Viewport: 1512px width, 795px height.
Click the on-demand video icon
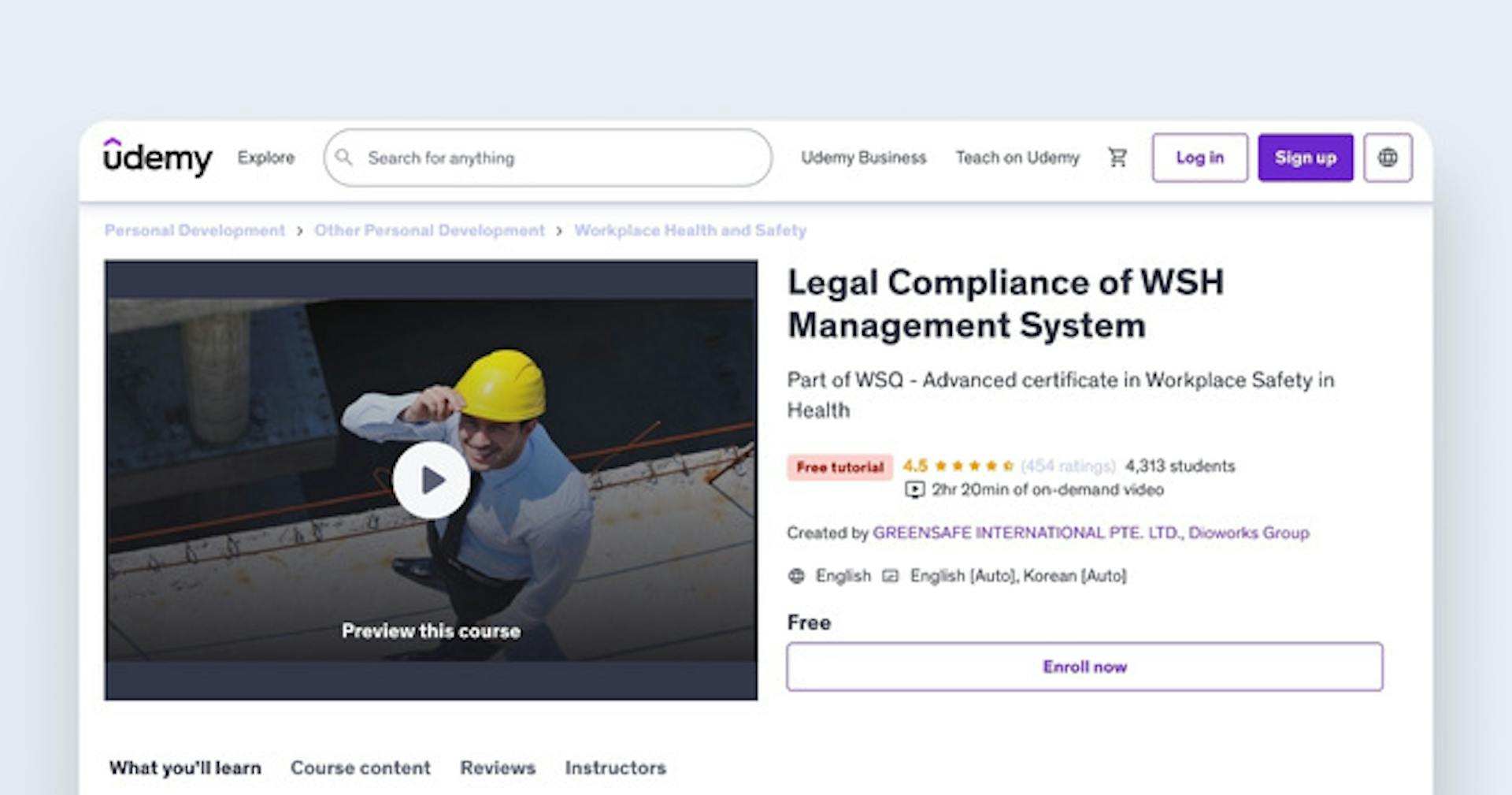pyautogui.click(x=914, y=490)
